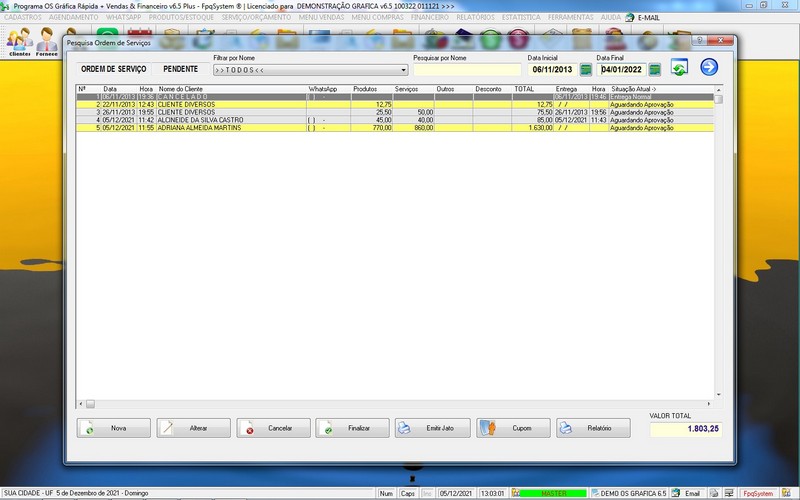Screen dimensions: 800x500
Task: Open the WHATSAPP menu
Action: [x=123, y=17]
